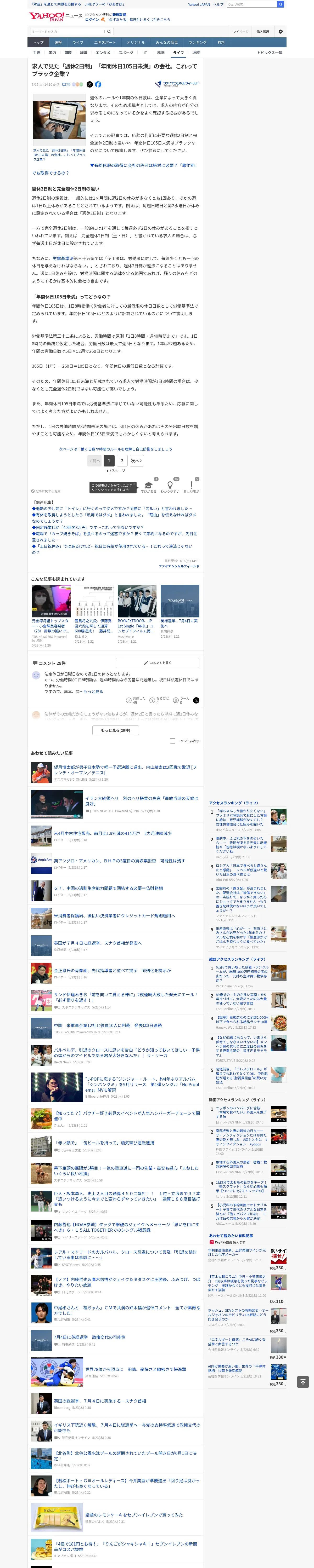Click the keyword input field
This screenshot has width=314, height=1568.
(x=68, y=32)
